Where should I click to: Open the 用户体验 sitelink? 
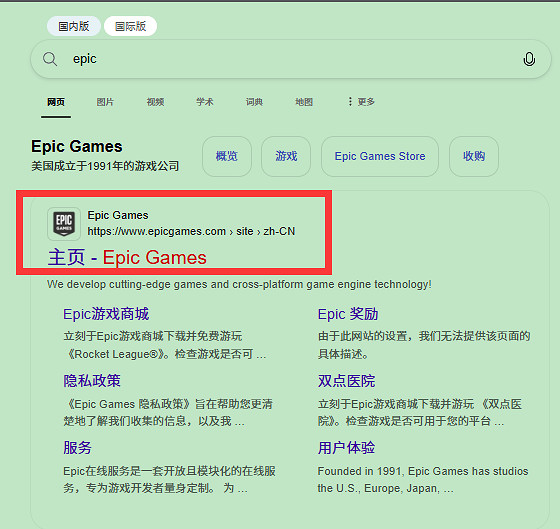[346, 448]
